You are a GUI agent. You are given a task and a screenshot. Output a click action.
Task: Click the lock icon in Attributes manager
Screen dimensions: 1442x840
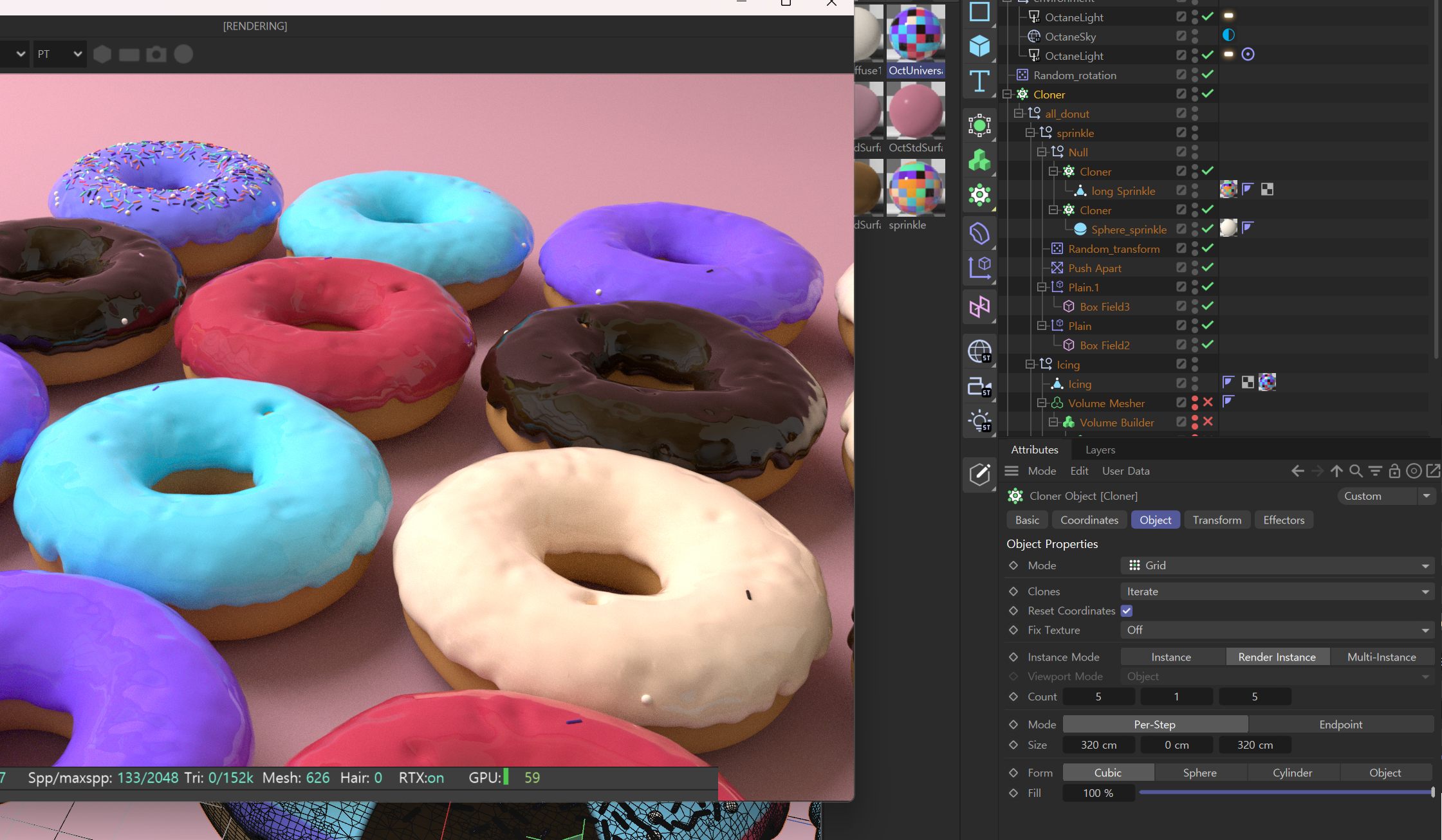click(1394, 471)
